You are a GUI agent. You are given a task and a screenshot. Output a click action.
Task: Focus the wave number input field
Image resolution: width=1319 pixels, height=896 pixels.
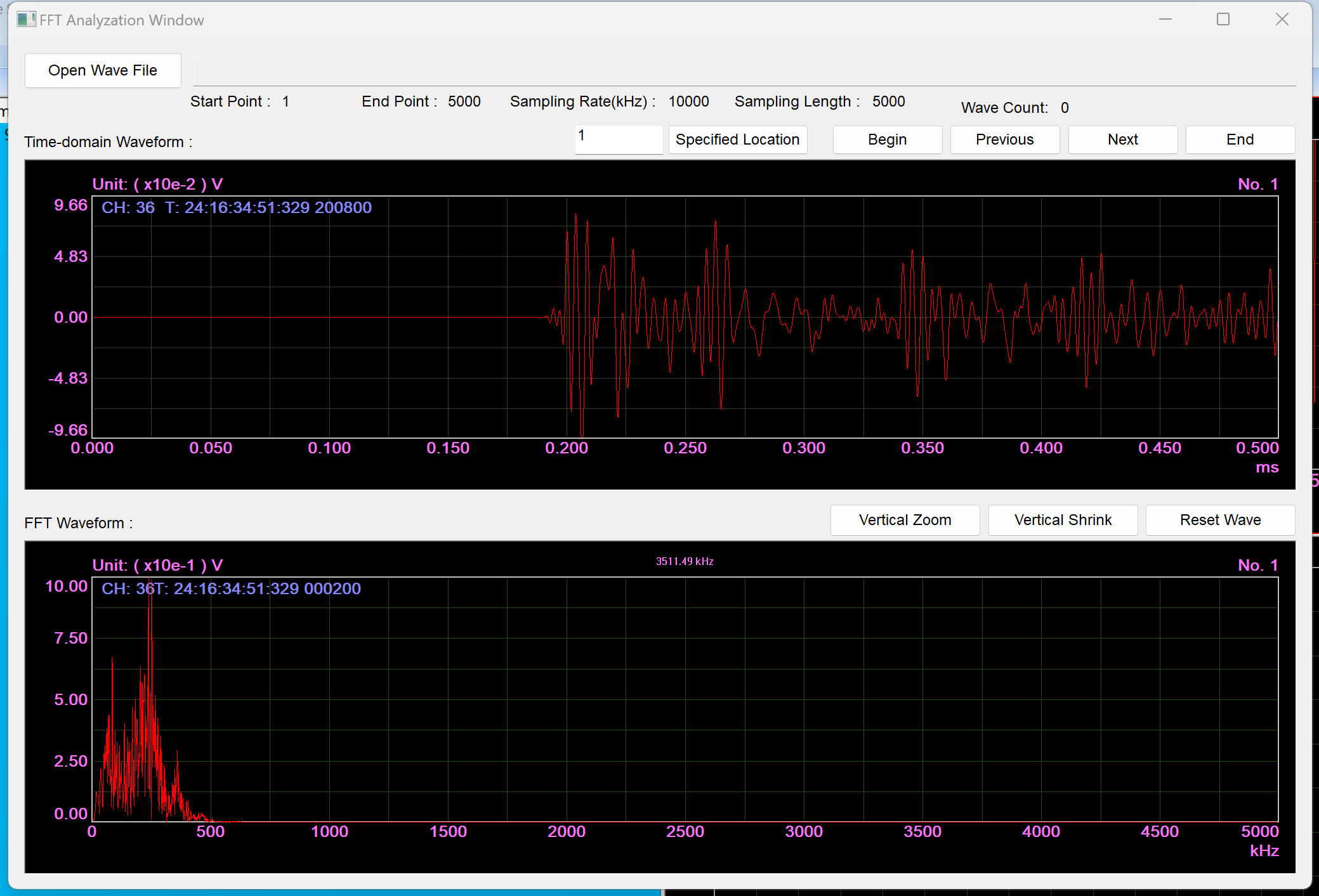coord(619,140)
